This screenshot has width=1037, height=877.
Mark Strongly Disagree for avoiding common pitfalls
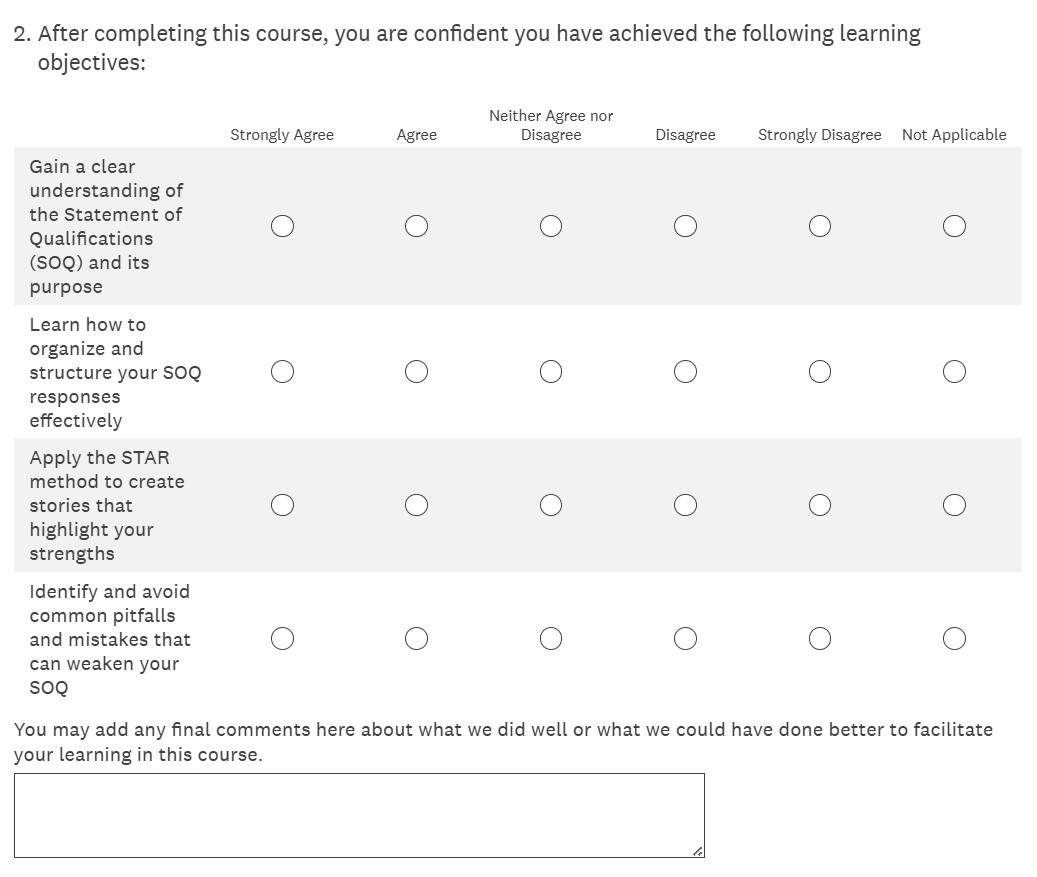(x=819, y=638)
